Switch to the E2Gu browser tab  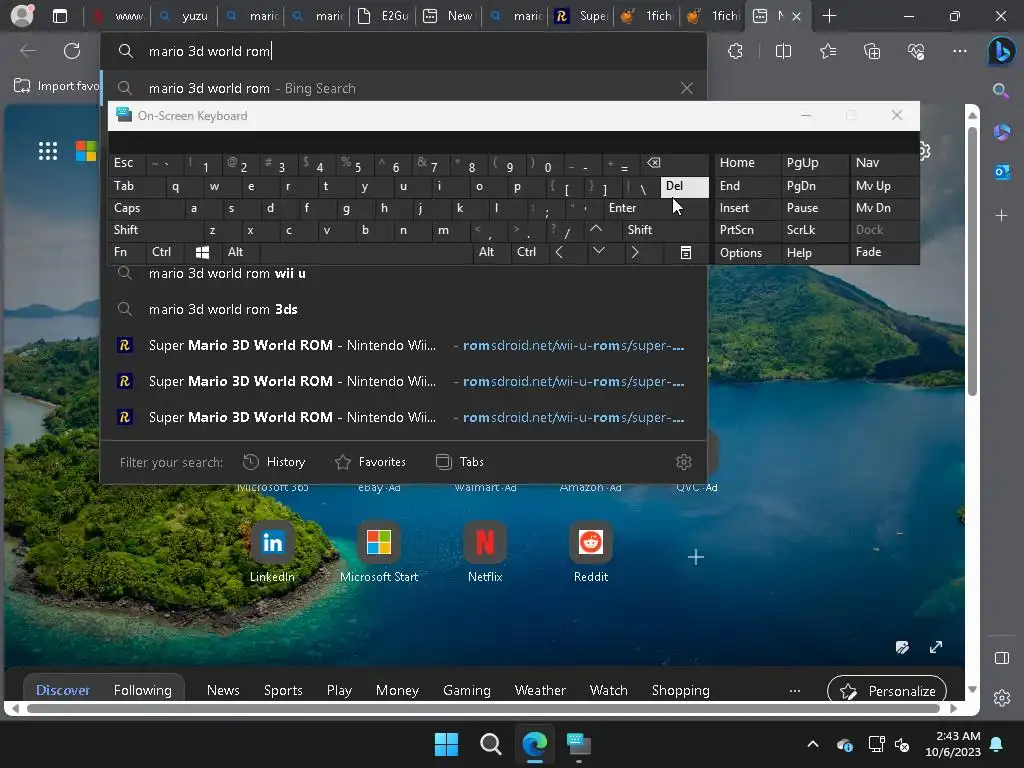tap(383, 16)
